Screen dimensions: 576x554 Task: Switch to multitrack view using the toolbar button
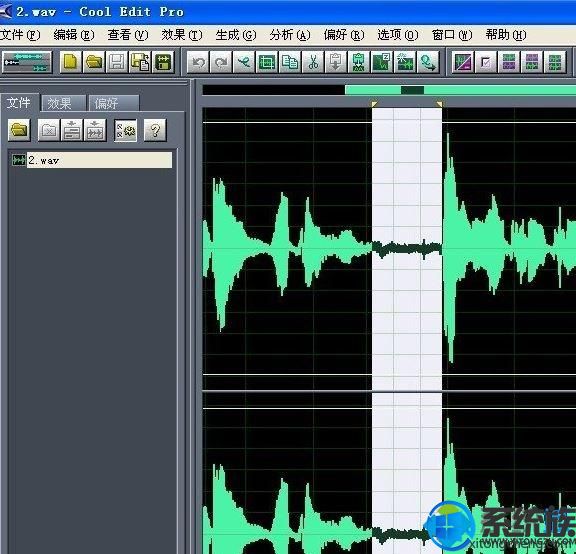(27, 62)
